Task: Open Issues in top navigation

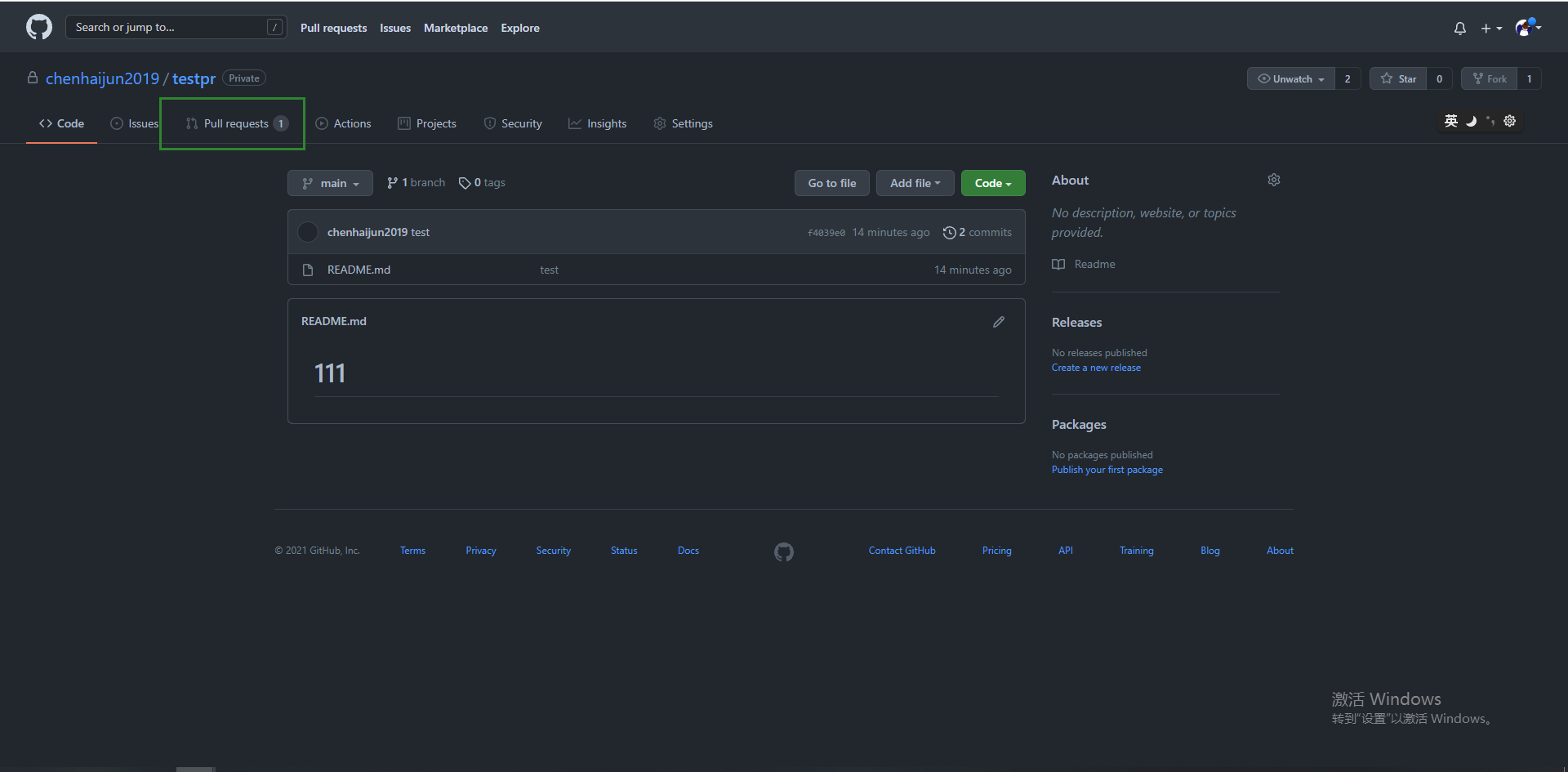Action: 395,28
